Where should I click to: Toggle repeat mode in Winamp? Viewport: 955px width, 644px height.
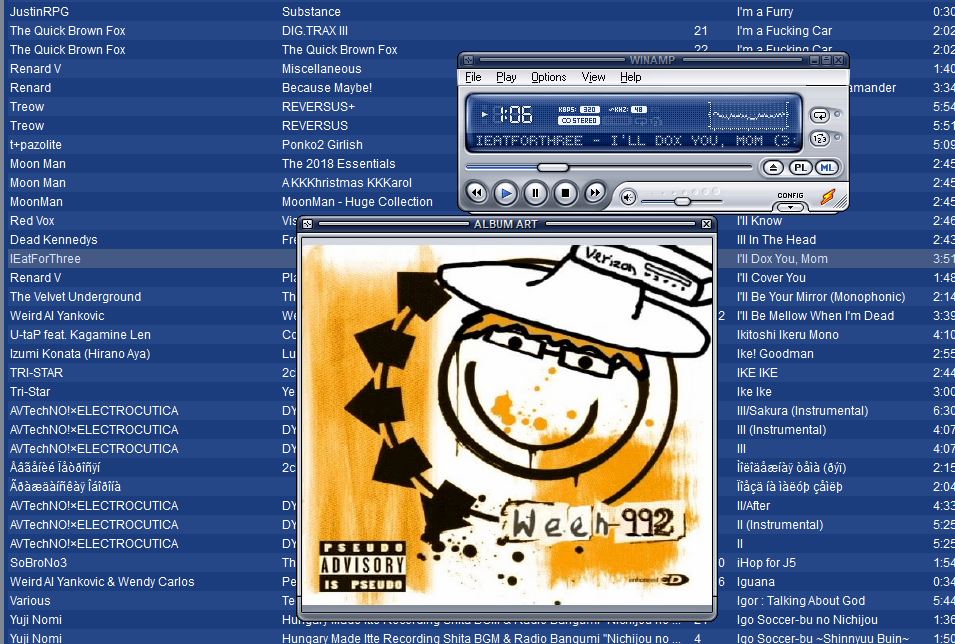820,115
